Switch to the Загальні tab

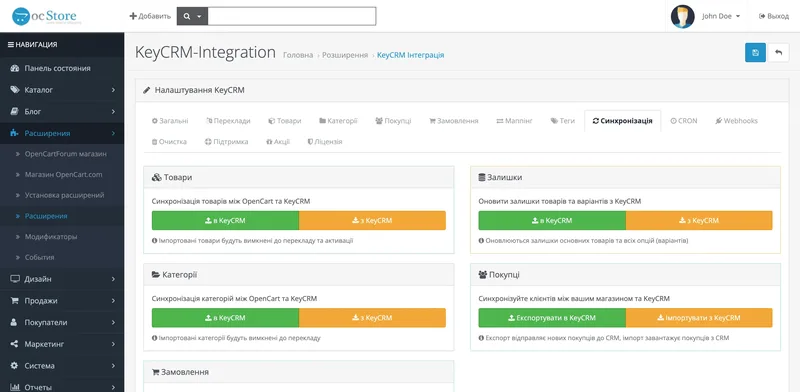click(x=170, y=121)
